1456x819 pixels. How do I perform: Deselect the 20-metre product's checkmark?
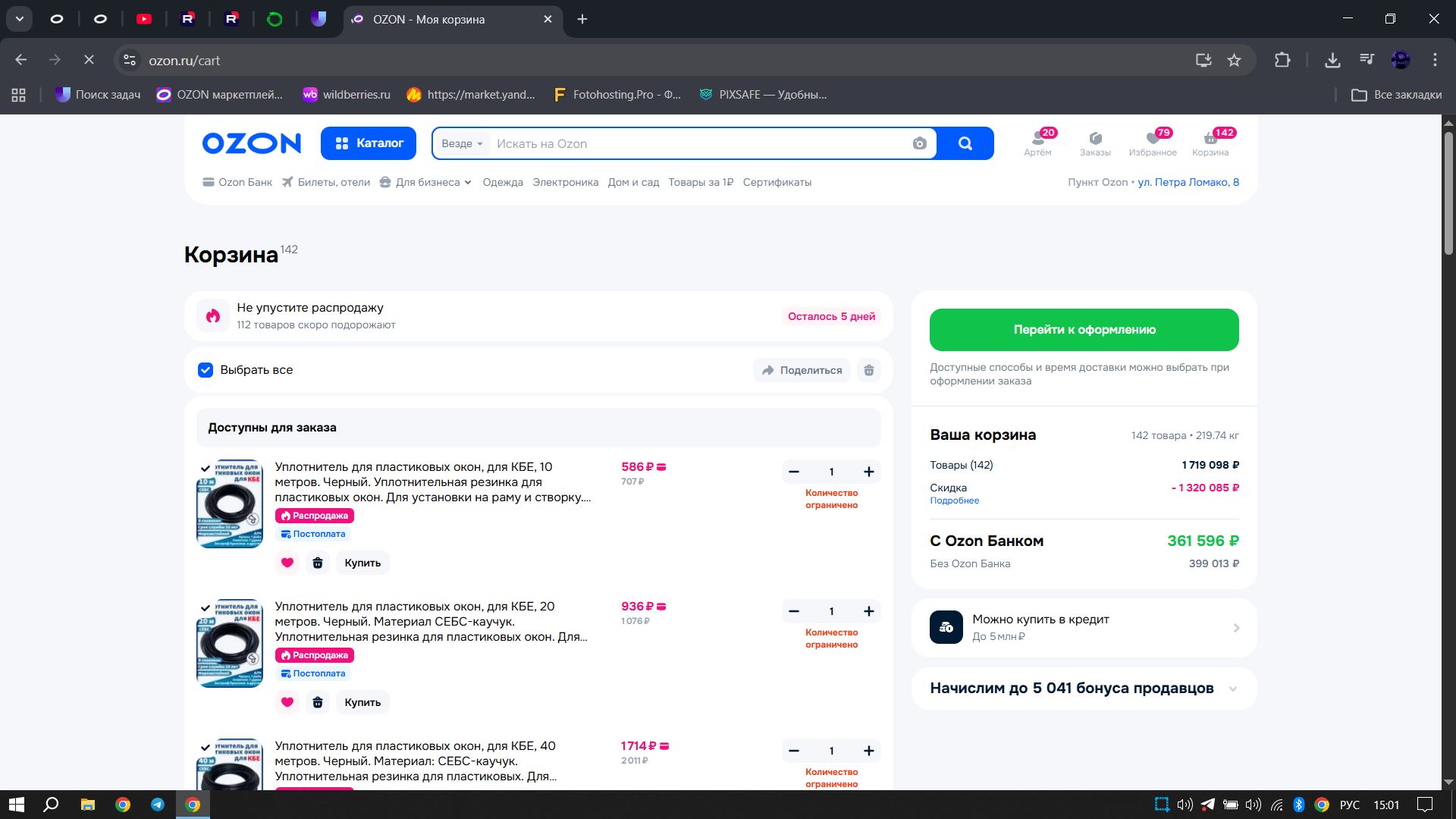[x=205, y=607]
